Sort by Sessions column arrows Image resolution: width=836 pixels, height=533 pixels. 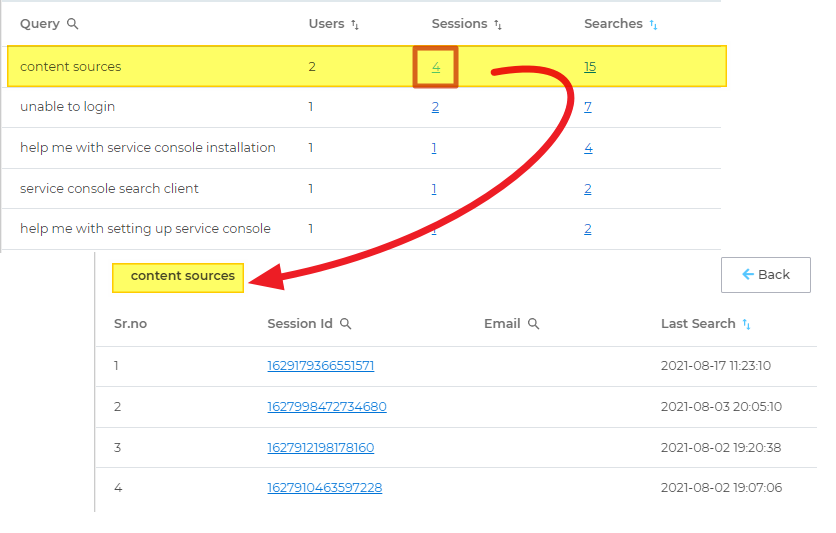(498, 24)
